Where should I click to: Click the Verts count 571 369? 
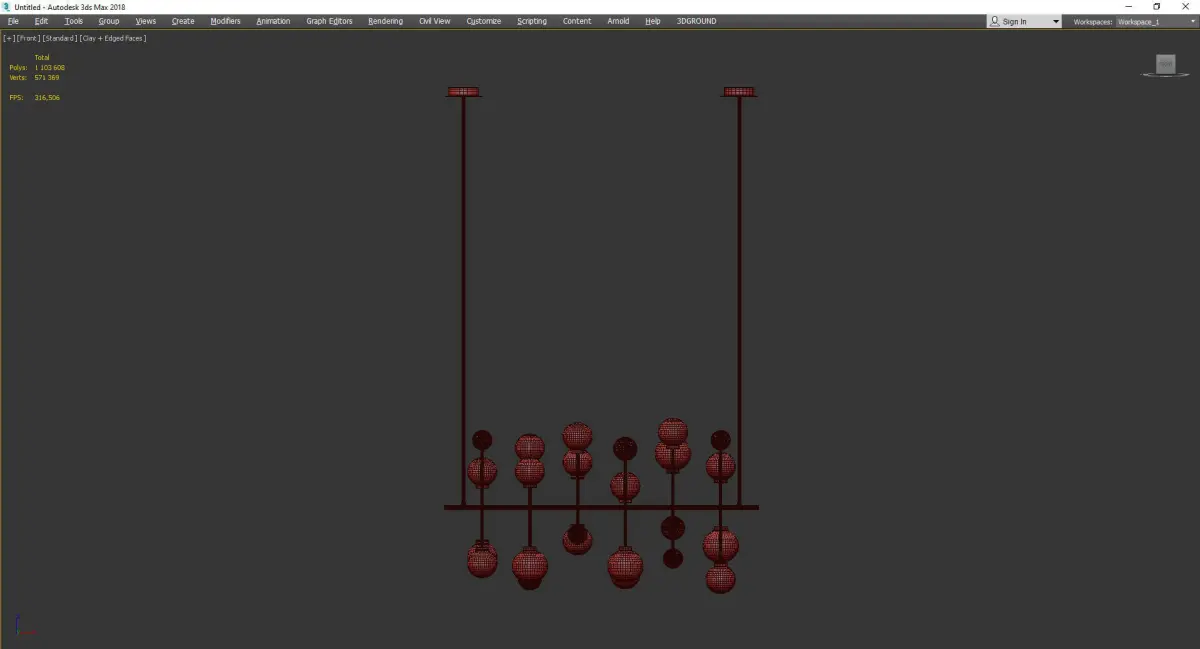[x=47, y=78]
